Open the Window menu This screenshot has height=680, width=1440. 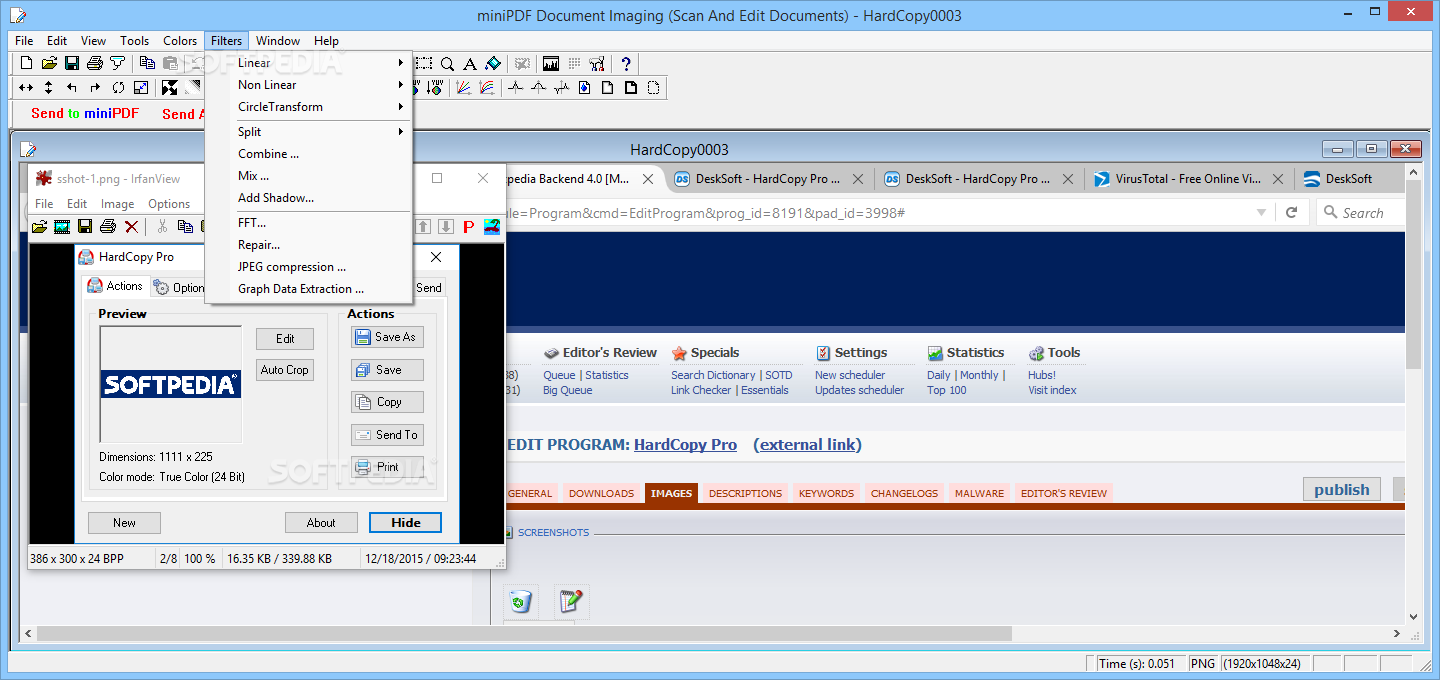278,41
